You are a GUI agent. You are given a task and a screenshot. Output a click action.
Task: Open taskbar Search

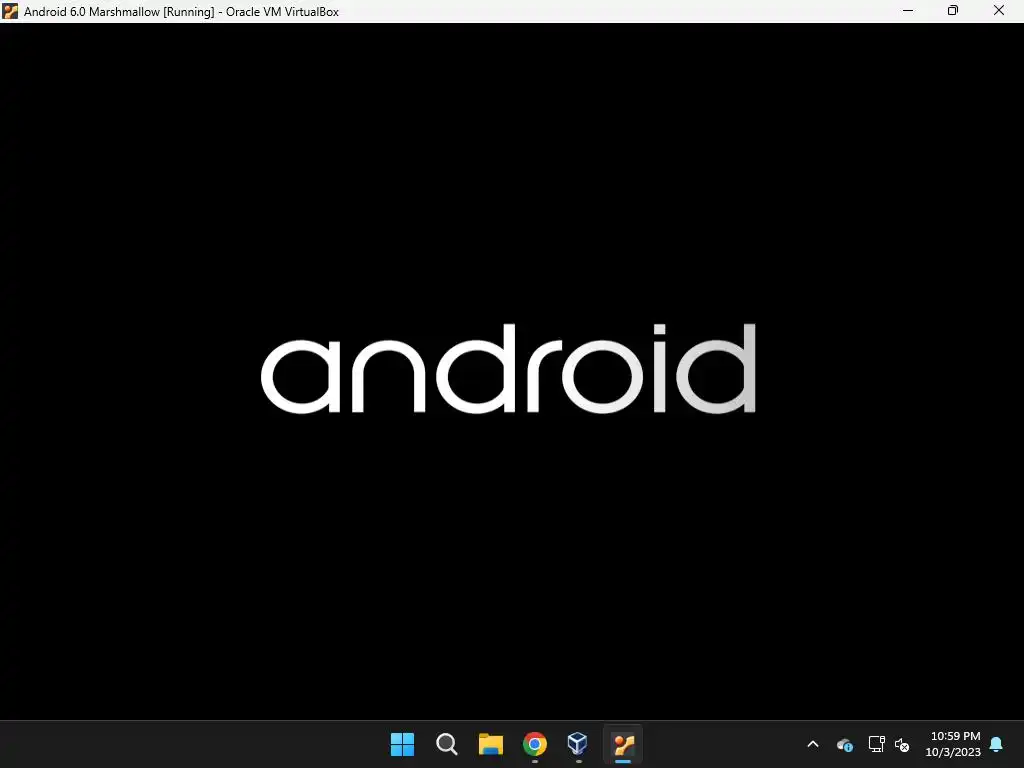[447, 744]
